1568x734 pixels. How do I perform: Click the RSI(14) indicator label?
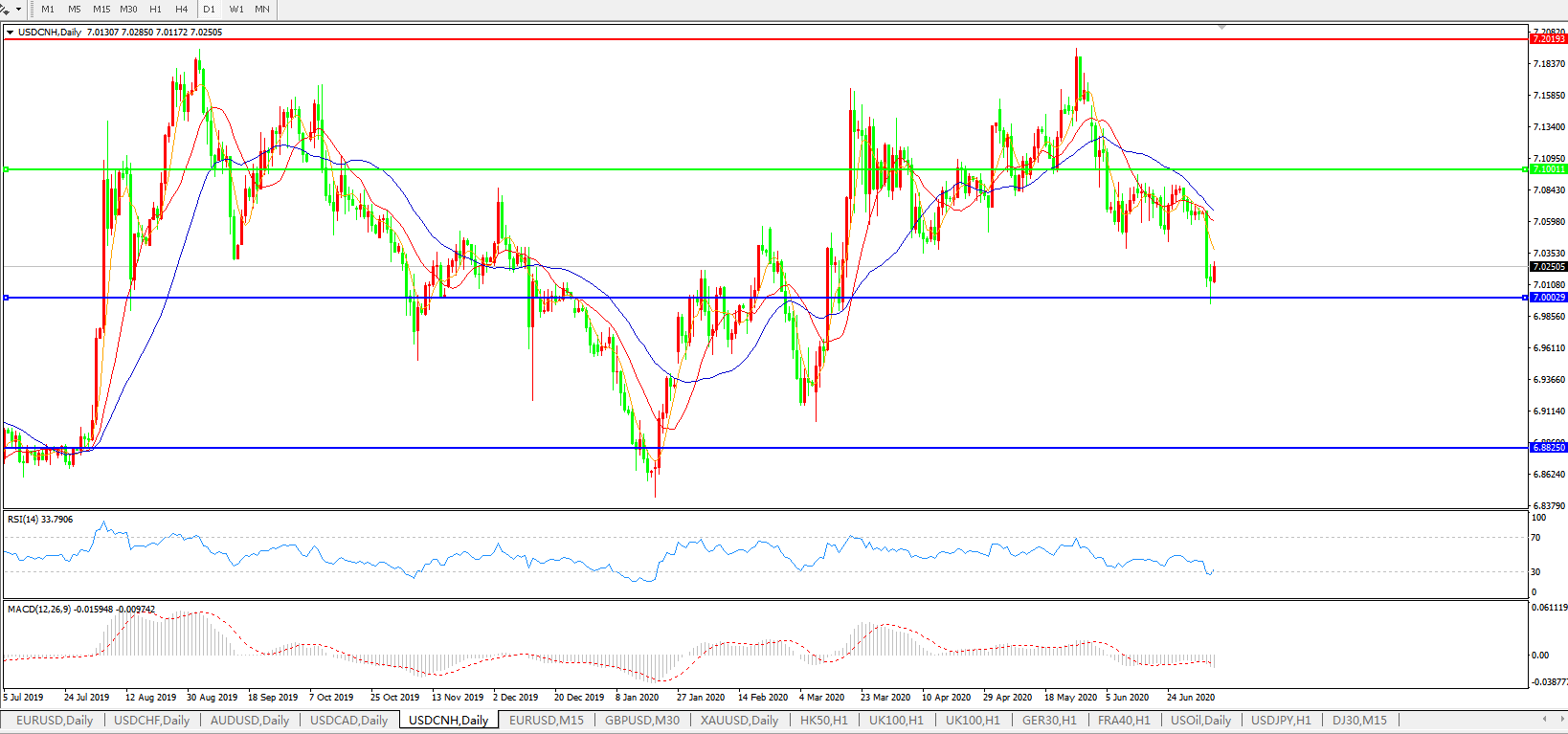pyautogui.click(x=39, y=520)
